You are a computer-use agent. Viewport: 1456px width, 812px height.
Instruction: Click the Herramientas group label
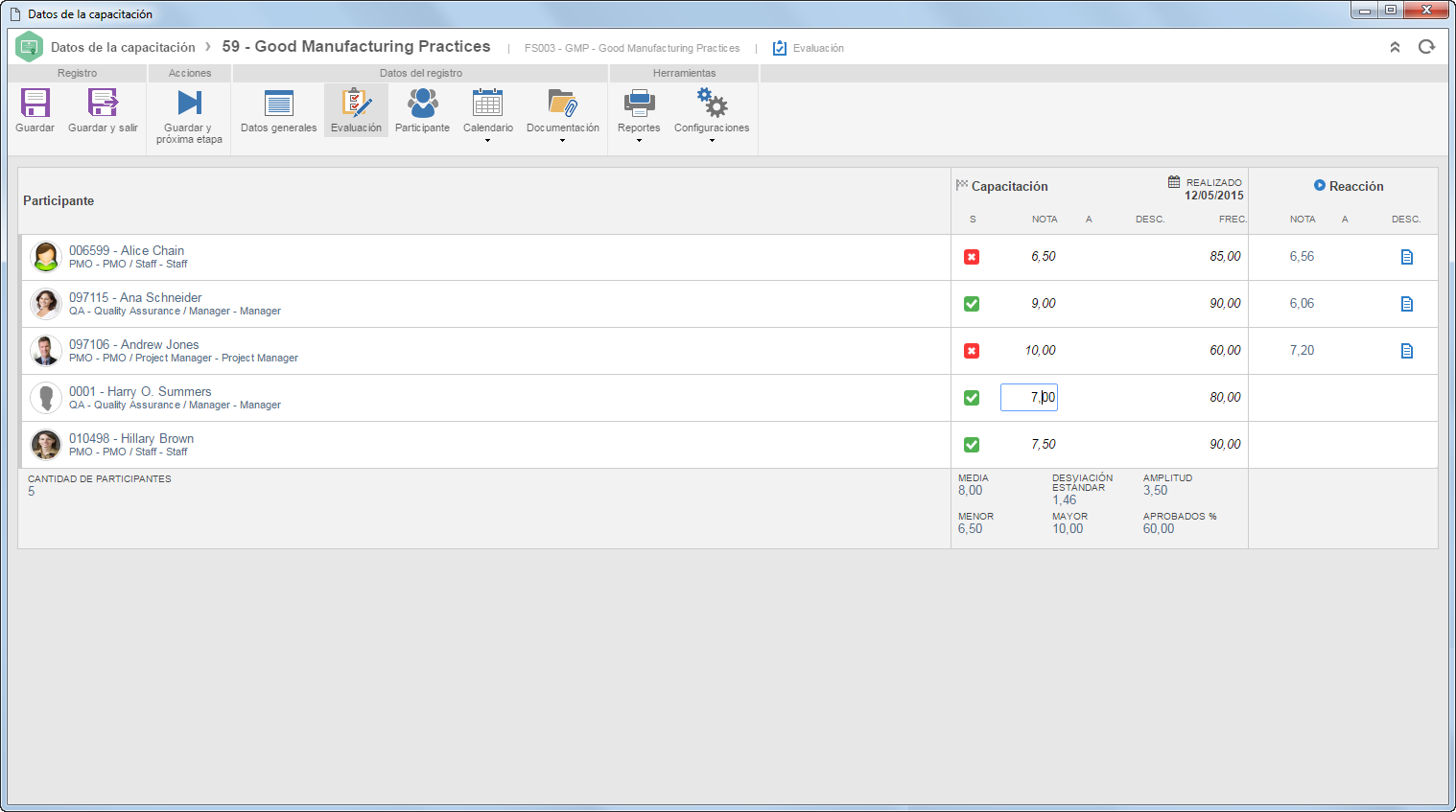684,73
